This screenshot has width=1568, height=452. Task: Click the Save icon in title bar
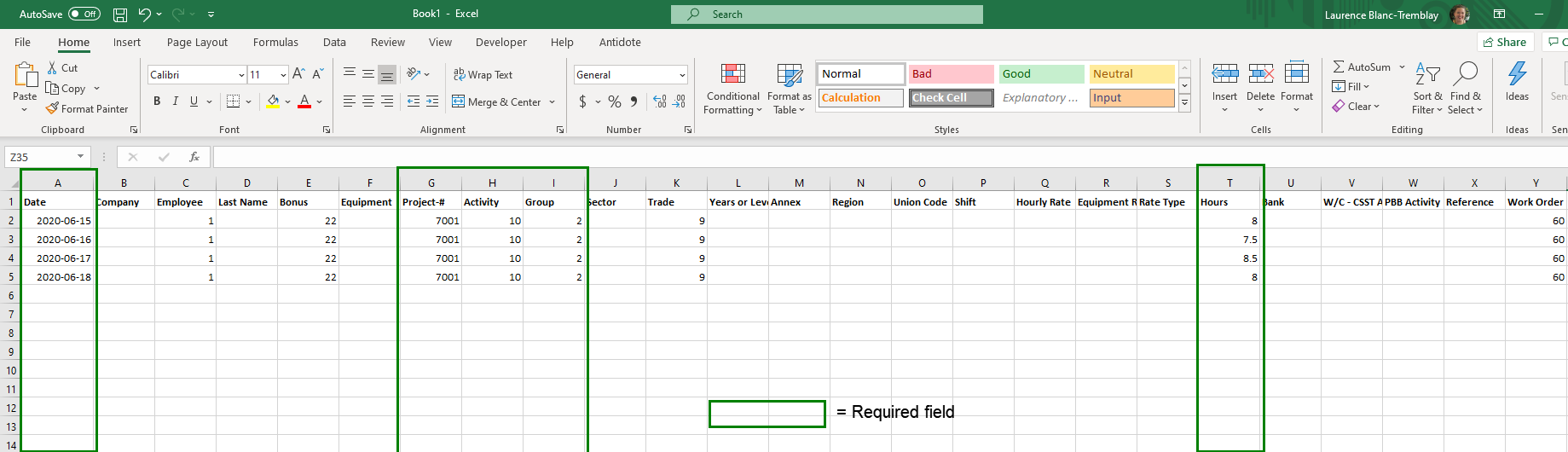(120, 14)
